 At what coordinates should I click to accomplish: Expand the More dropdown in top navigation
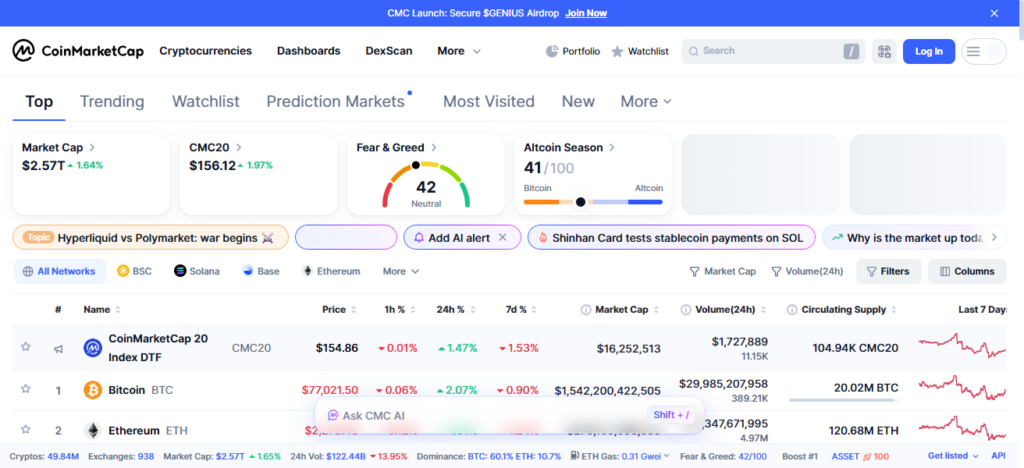(x=459, y=51)
